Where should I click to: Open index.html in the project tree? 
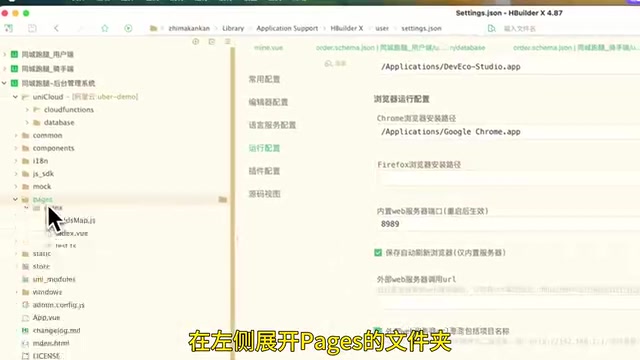51,343
